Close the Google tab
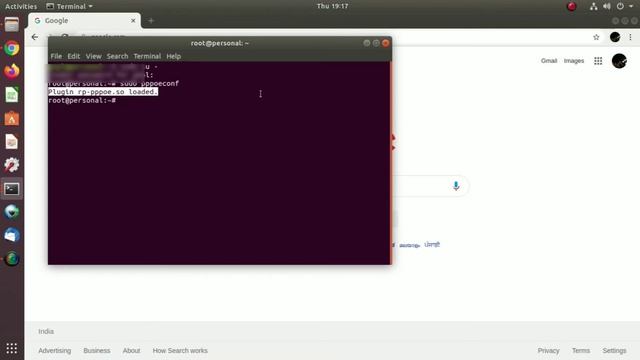The height and width of the screenshot is (360, 640). pos(133,20)
